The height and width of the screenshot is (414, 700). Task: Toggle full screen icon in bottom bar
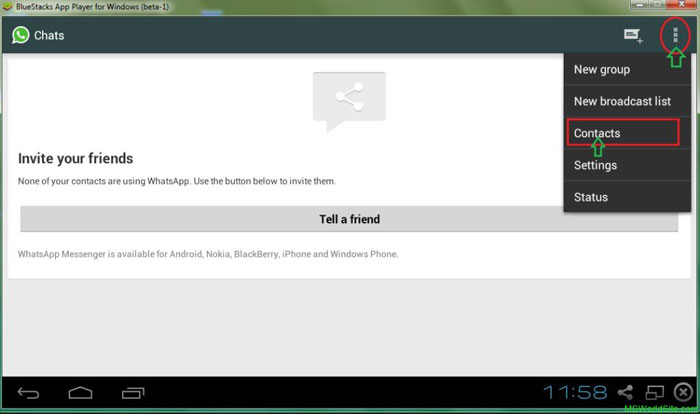tap(654, 393)
